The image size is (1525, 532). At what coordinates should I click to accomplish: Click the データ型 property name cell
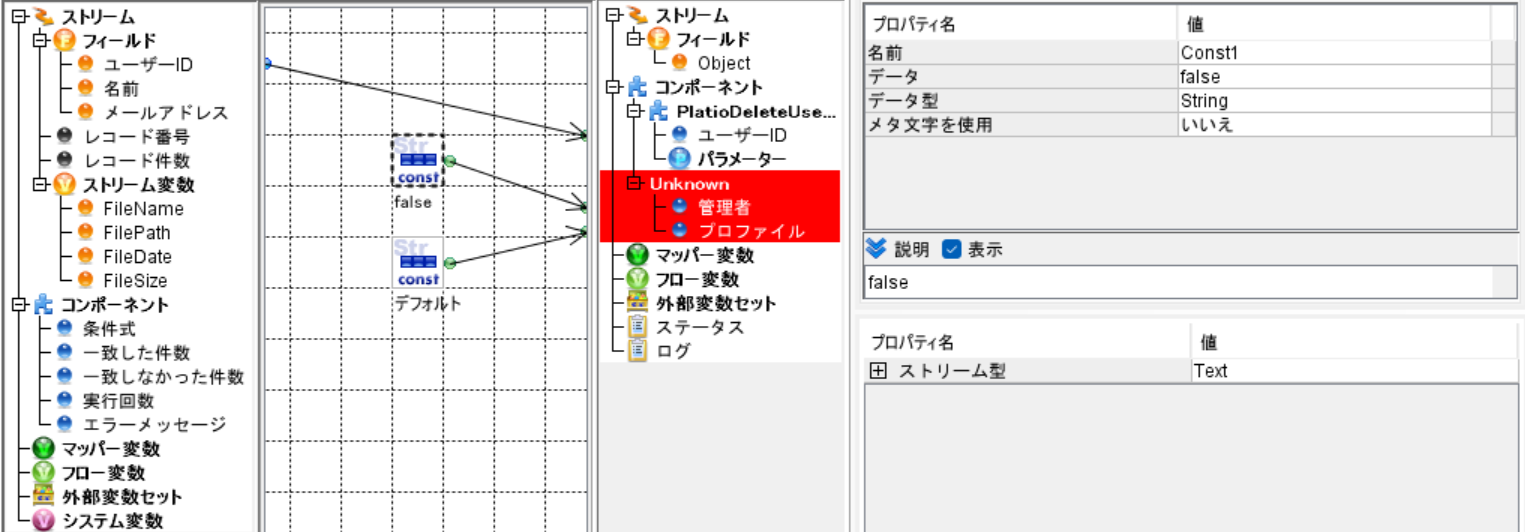(1021, 100)
